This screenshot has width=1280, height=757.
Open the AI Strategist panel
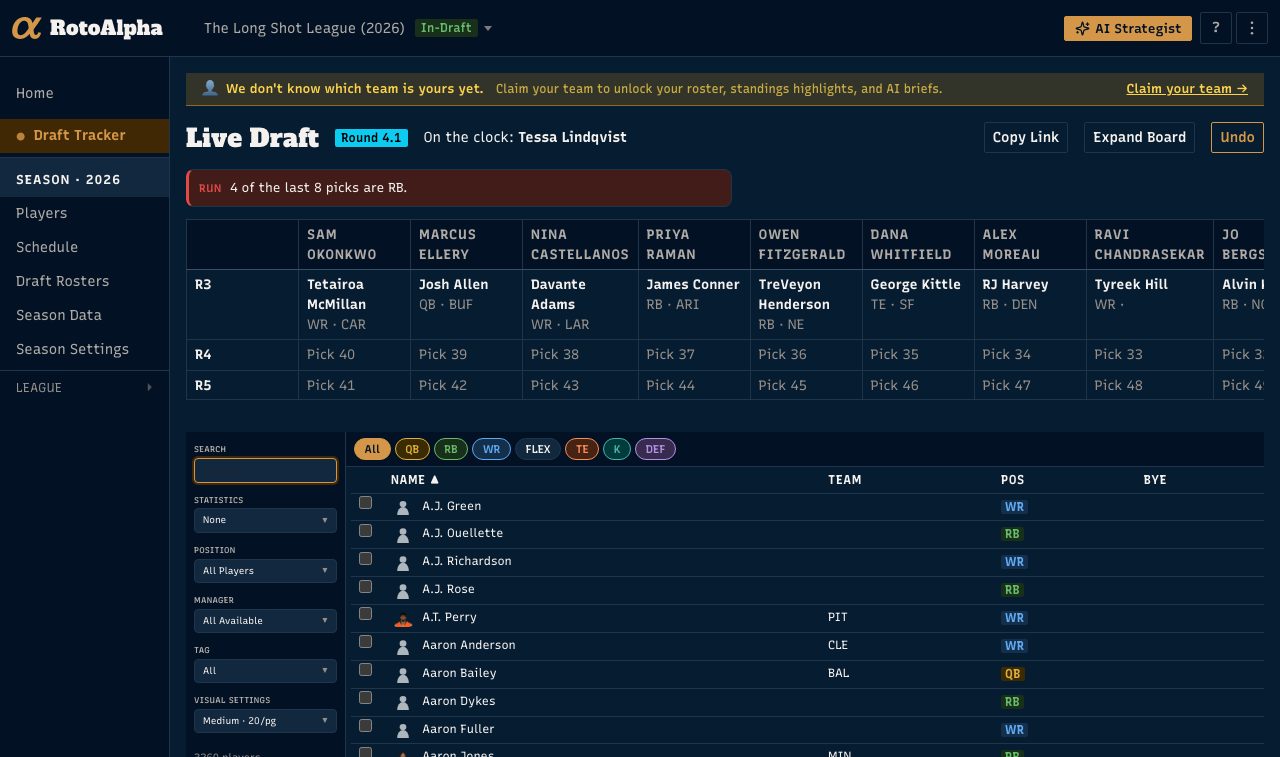pyautogui.click(x=1128, y=28)
